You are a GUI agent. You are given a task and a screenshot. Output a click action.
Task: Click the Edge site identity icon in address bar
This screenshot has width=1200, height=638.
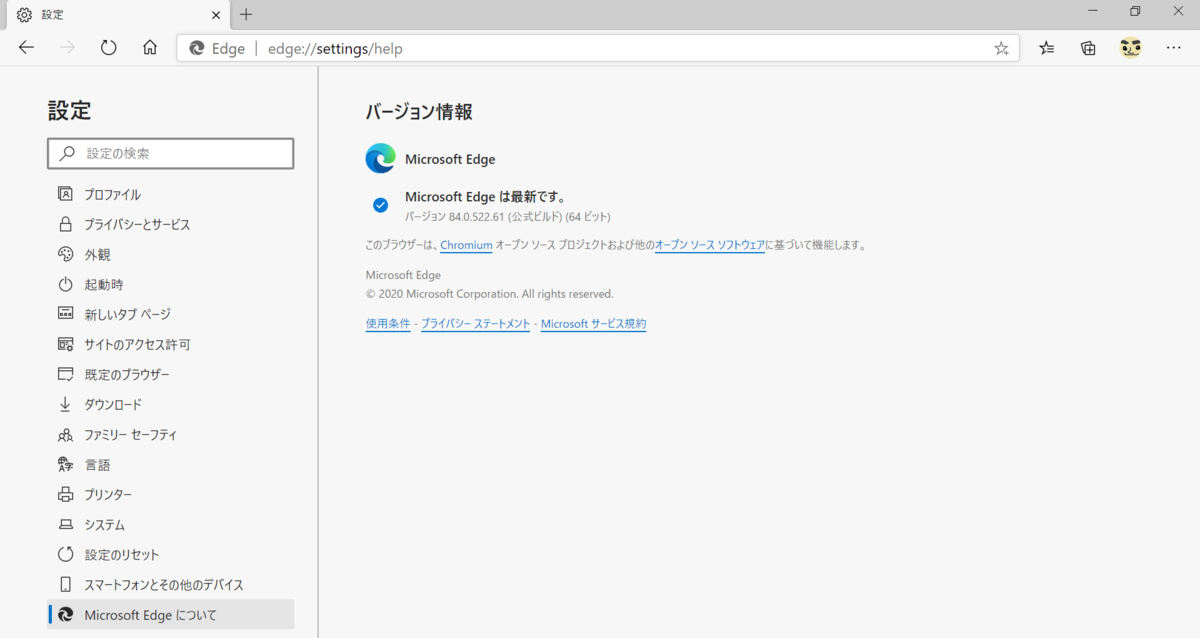[x=197, y=48]
